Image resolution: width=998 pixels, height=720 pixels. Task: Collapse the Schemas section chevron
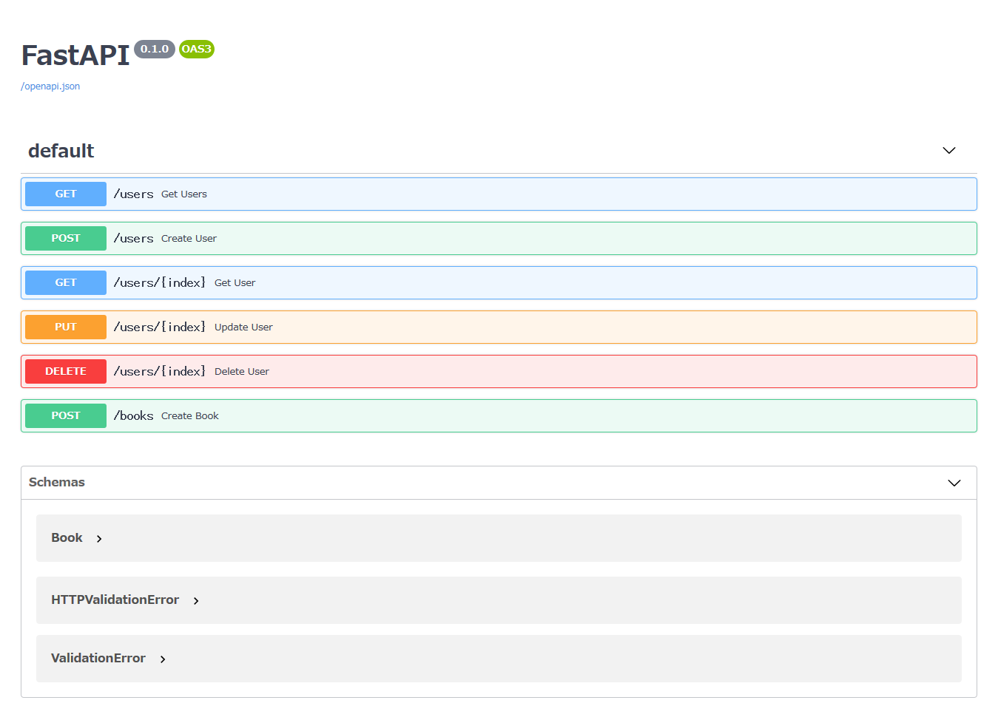[953, 483]
